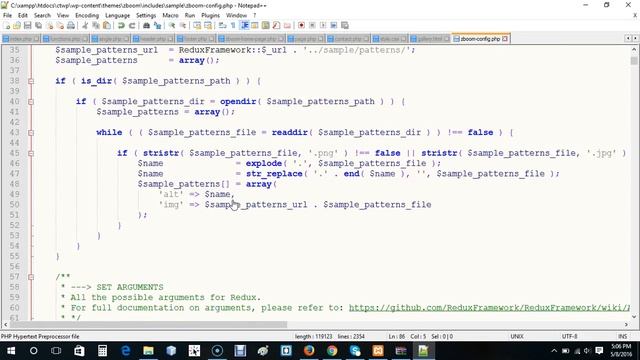The height and width of the screenshot is (360, 640).
Task: Toggle the Word Wrap toolbar icon
Action: [222, 26]
